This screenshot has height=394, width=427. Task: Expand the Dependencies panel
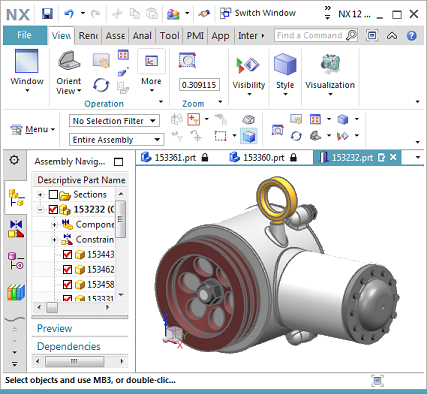tap(69, 346)
